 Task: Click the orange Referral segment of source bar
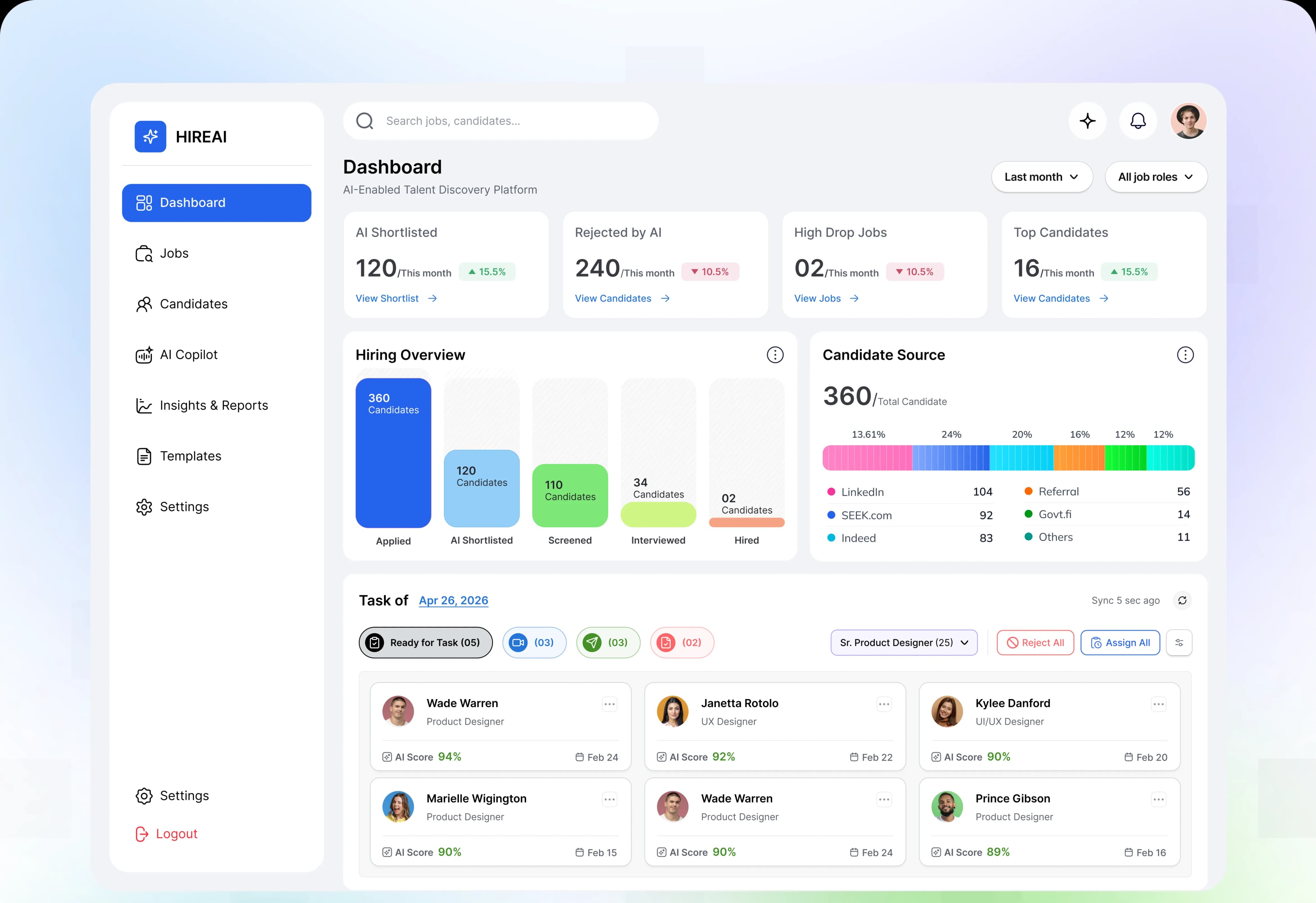pyautogui.click(x=1079, y=458)
